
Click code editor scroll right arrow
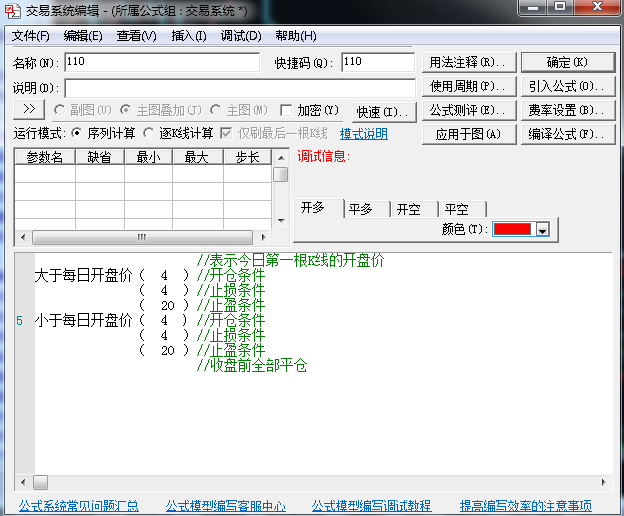604,483
